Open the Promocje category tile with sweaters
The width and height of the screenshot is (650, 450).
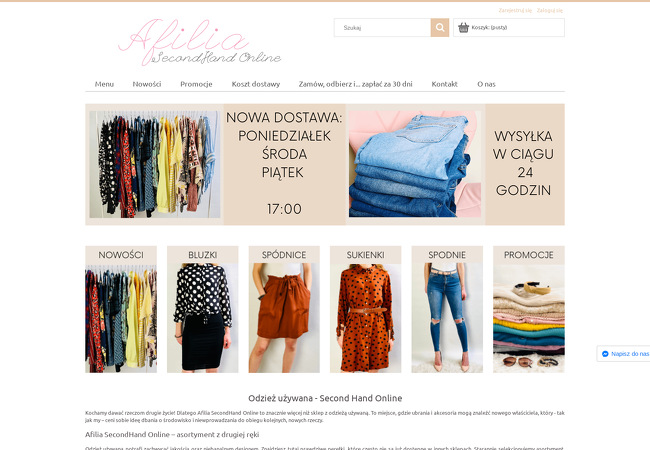pyautogui.click(x=529, y=310)
